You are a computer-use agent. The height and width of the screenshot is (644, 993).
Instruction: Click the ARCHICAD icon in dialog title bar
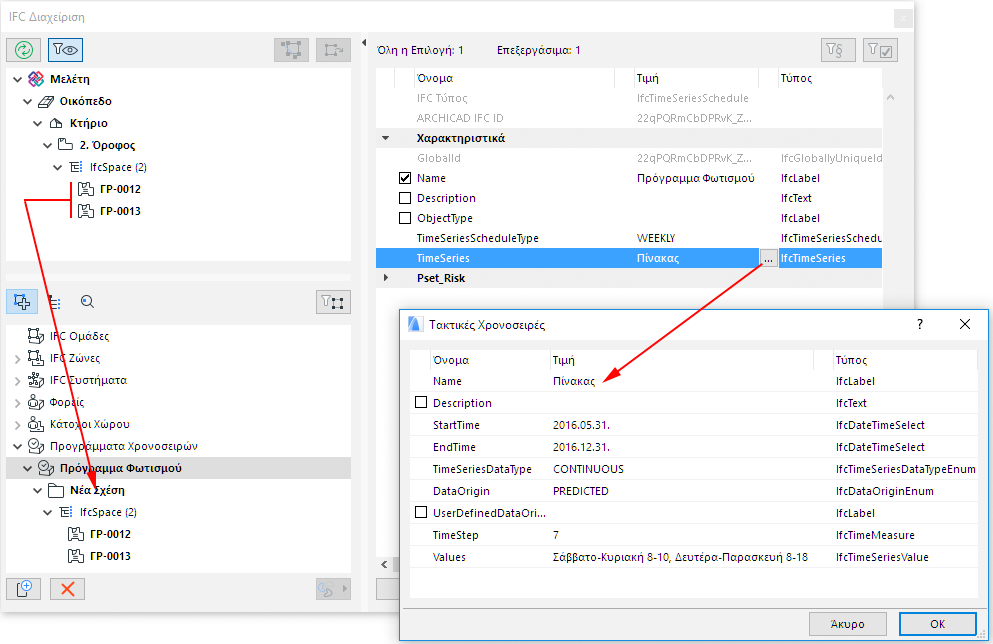click(x=414, y=324)
